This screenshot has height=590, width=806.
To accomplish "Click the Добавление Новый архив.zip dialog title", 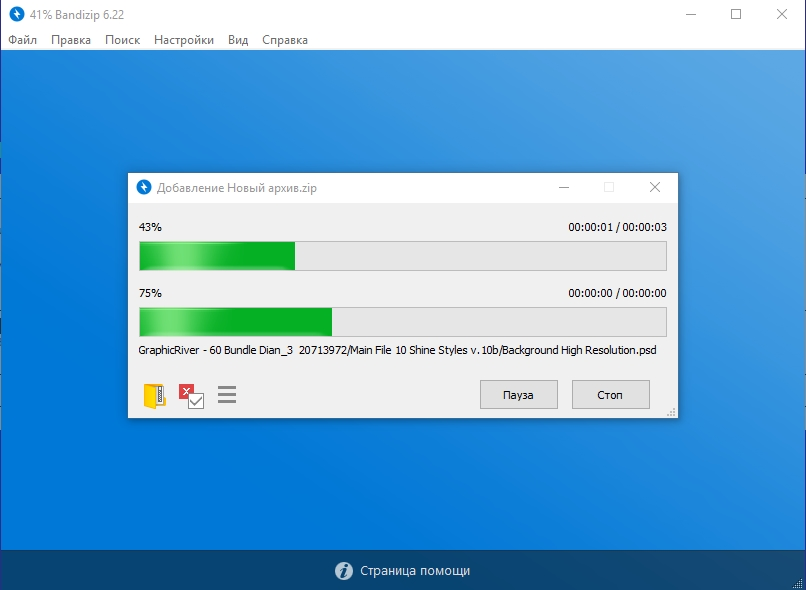I will coord(236,188).
